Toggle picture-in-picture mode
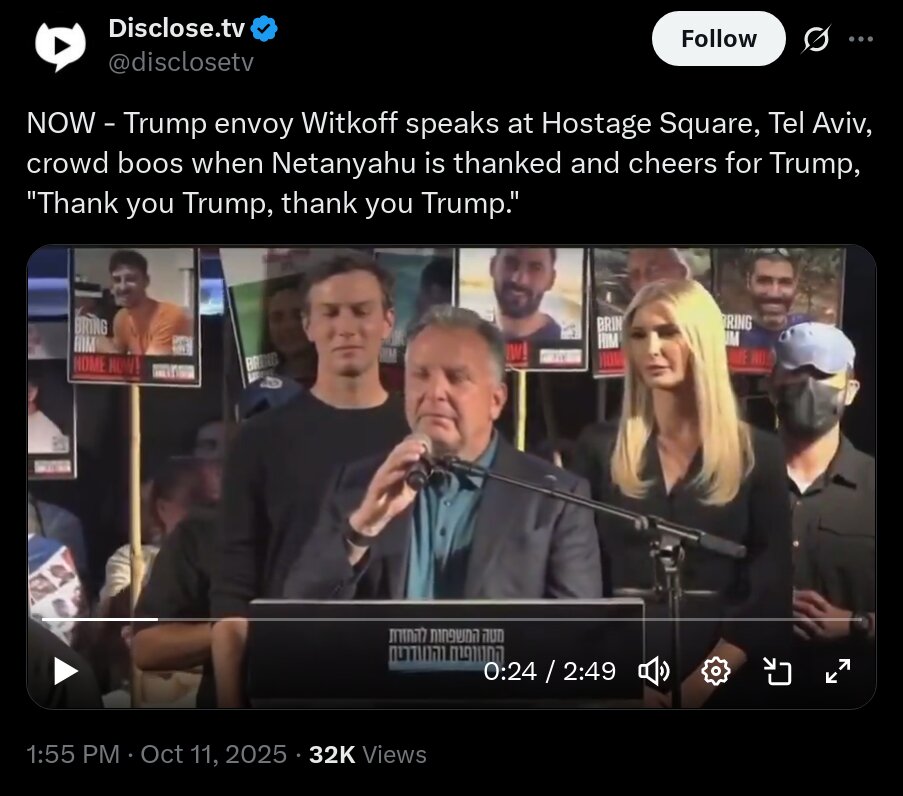The height and width of the screenshot is (796, 903). [777, 672]
